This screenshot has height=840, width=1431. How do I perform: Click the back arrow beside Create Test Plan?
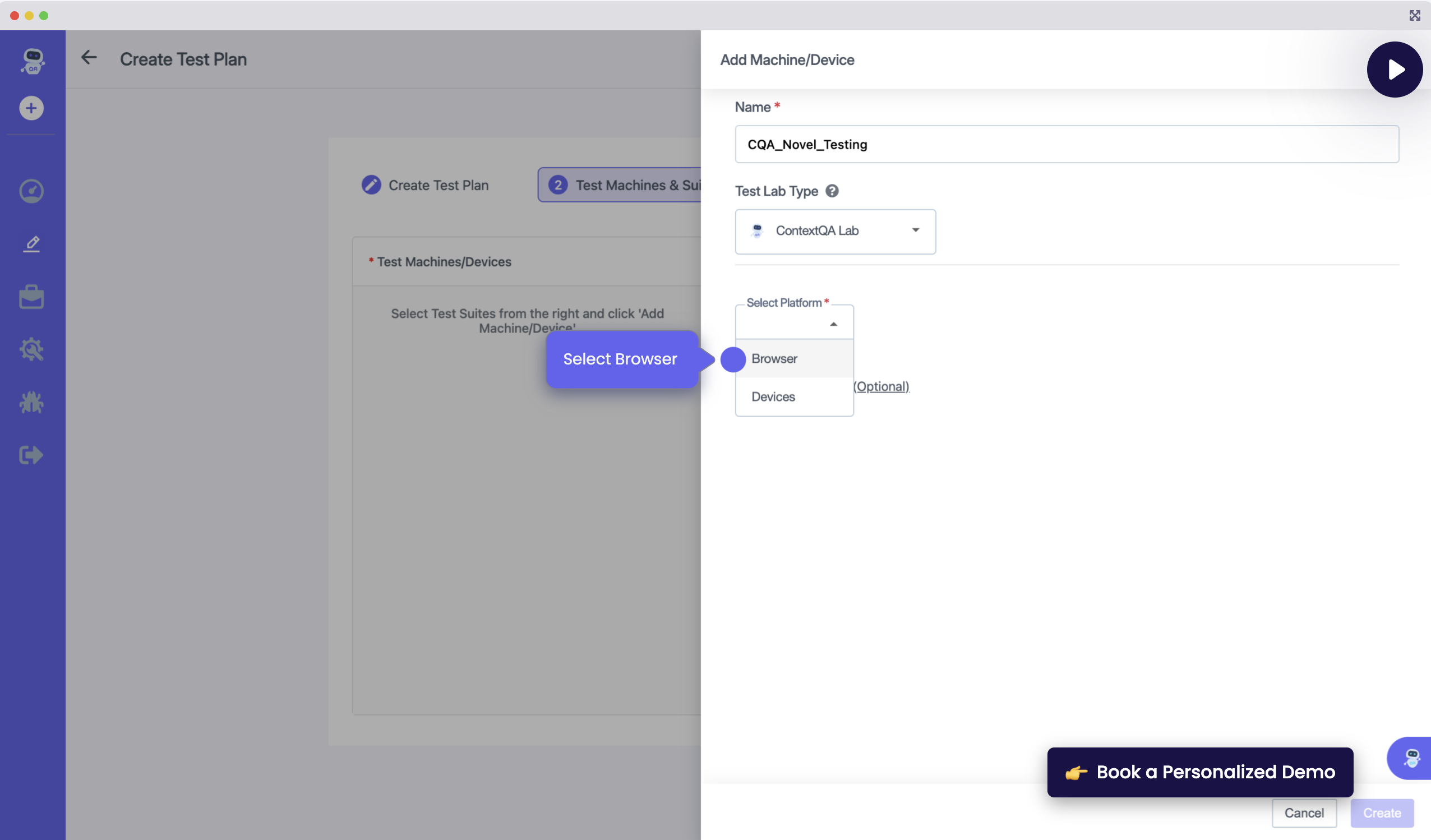tap(89, 58)
